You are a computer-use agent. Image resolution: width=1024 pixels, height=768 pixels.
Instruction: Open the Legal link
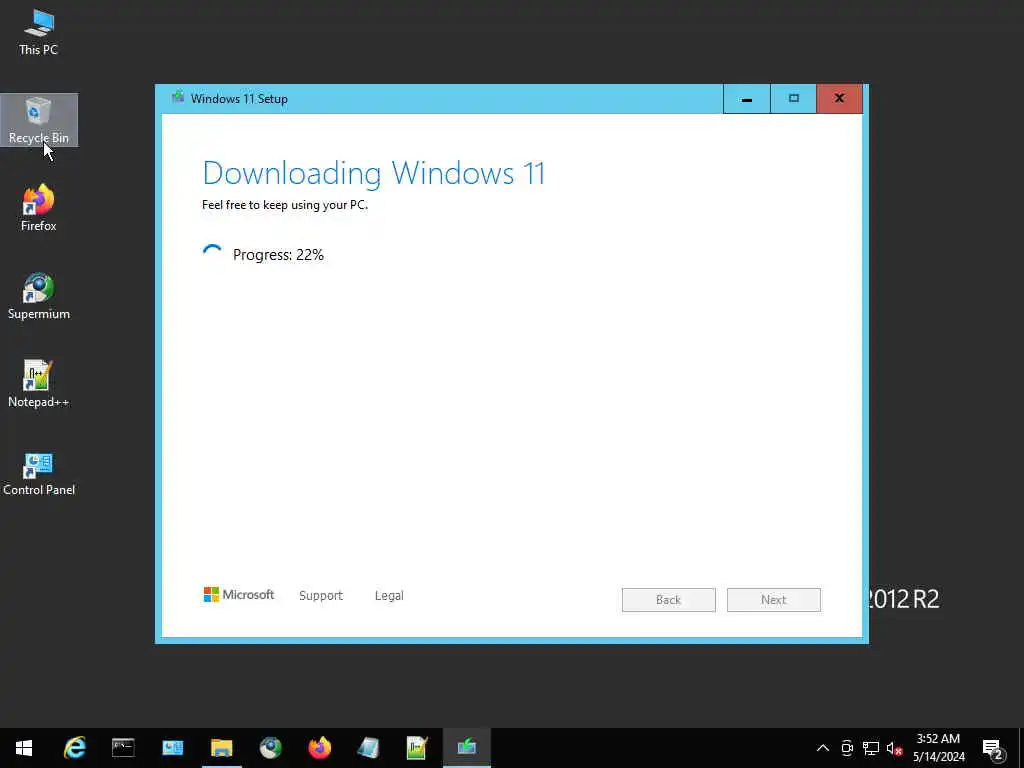coord(389,596)
